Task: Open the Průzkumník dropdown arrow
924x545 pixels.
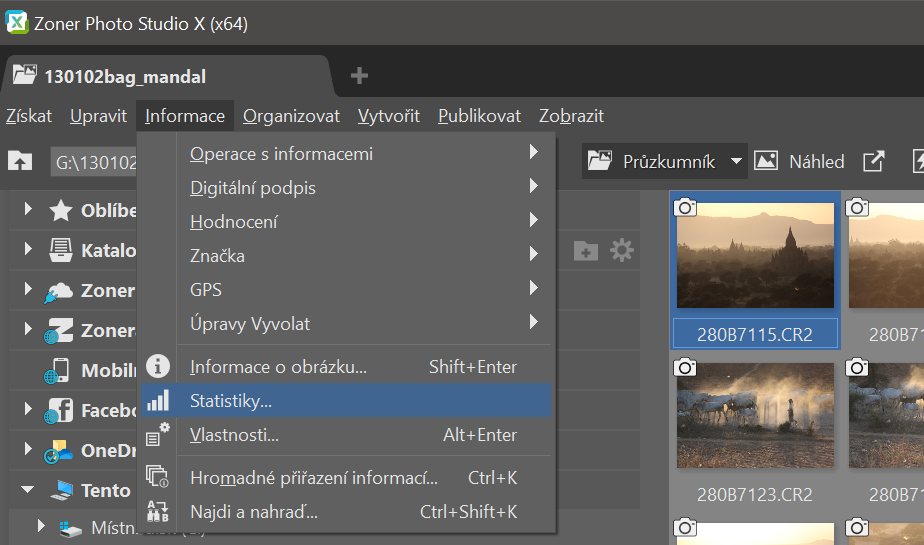Action: (736, 161)
